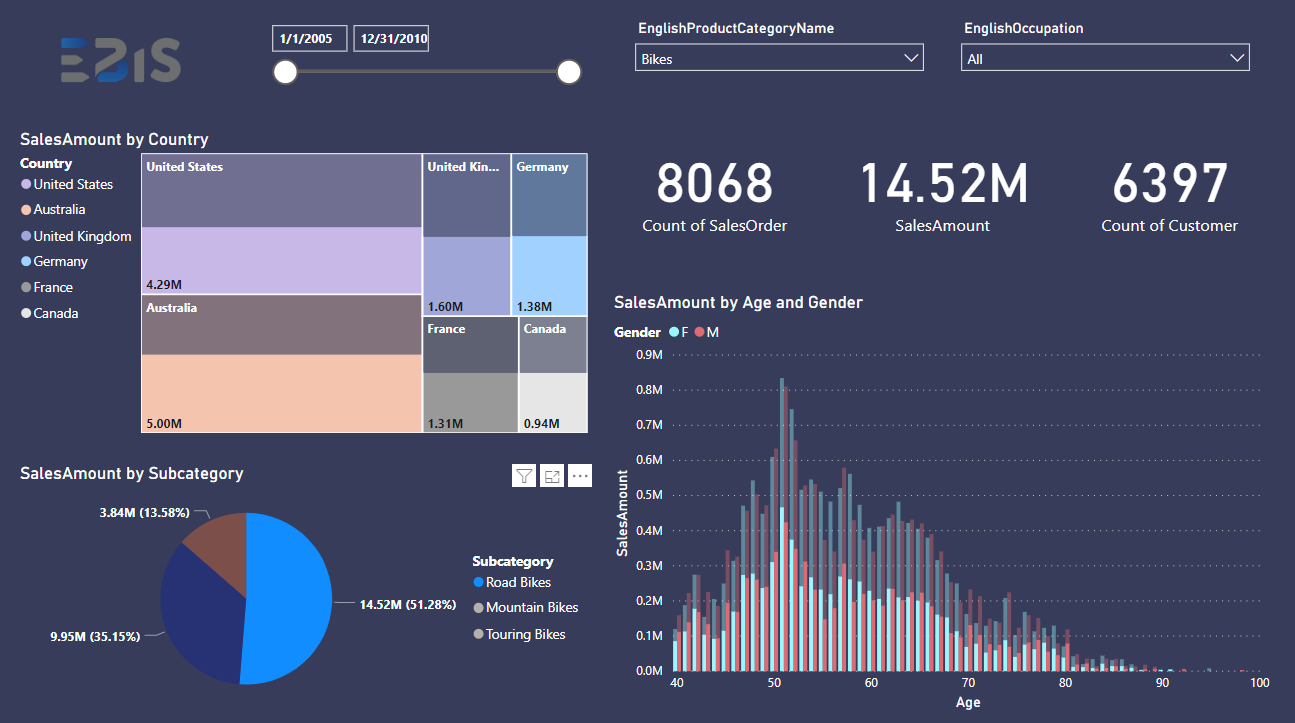Click the United States treemap tile

[x=281, y=224]
